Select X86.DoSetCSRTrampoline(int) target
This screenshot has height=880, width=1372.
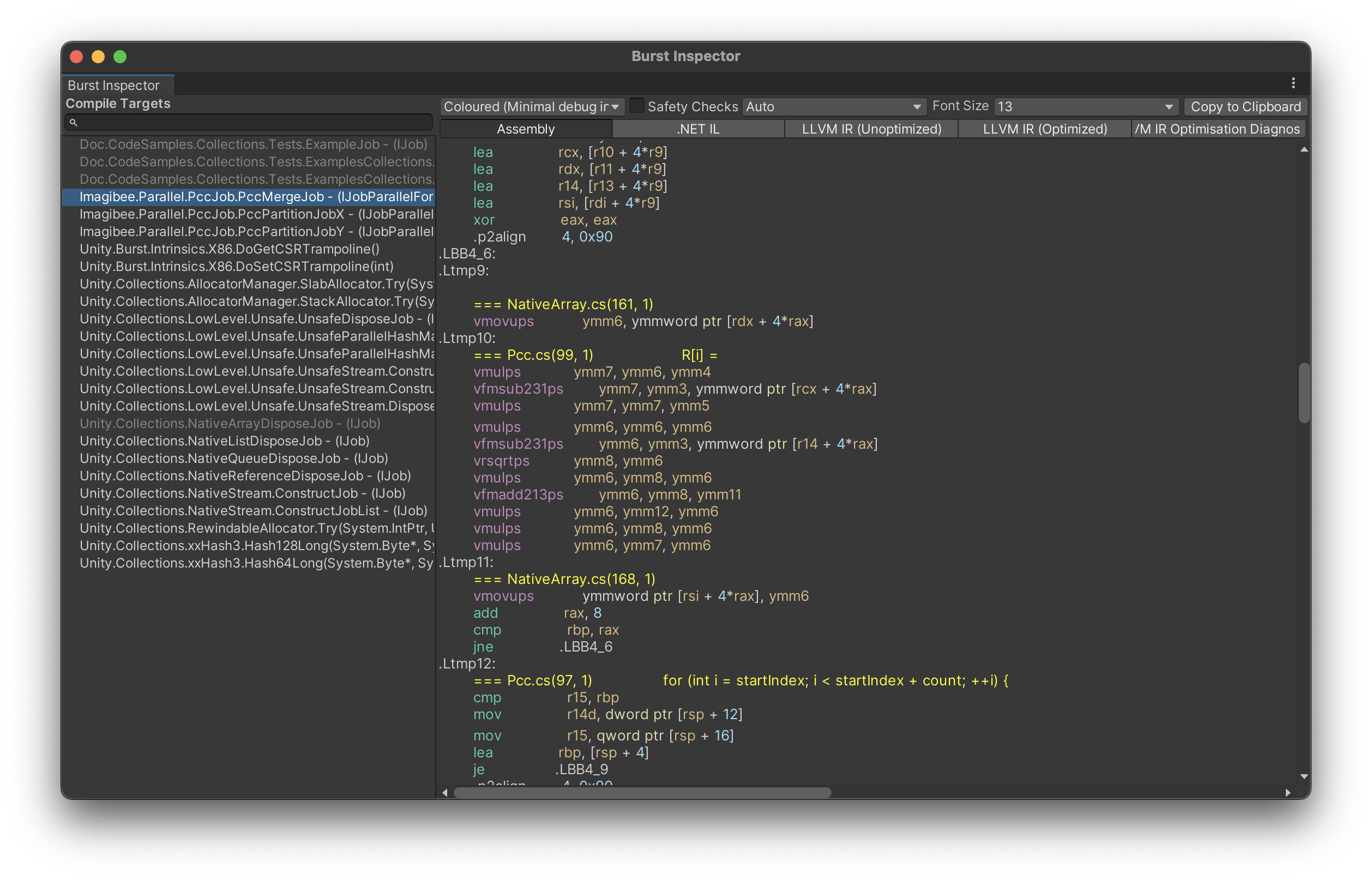click(x=249, y=266)
